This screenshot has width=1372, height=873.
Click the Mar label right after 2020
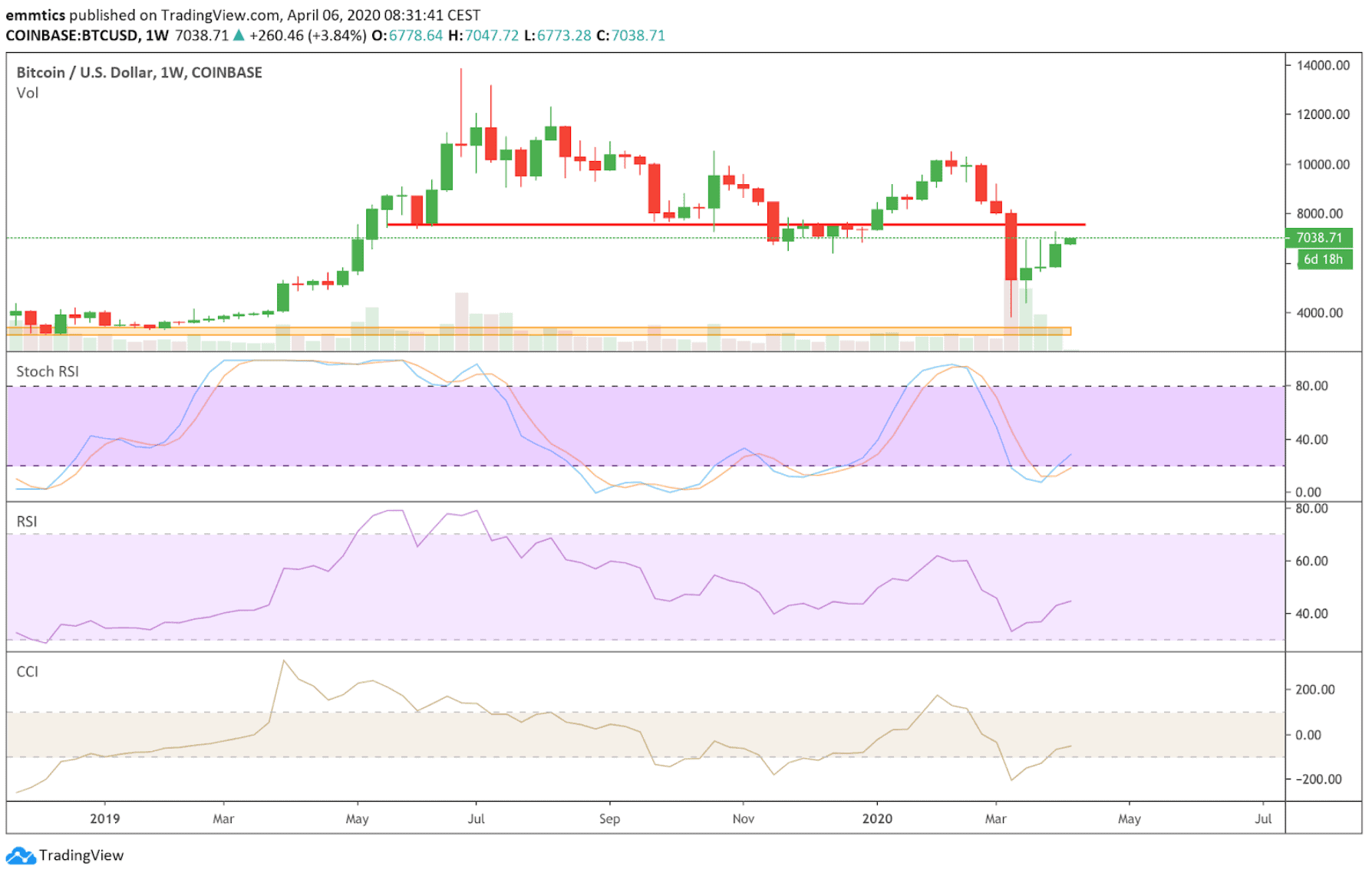pos(996,819)
